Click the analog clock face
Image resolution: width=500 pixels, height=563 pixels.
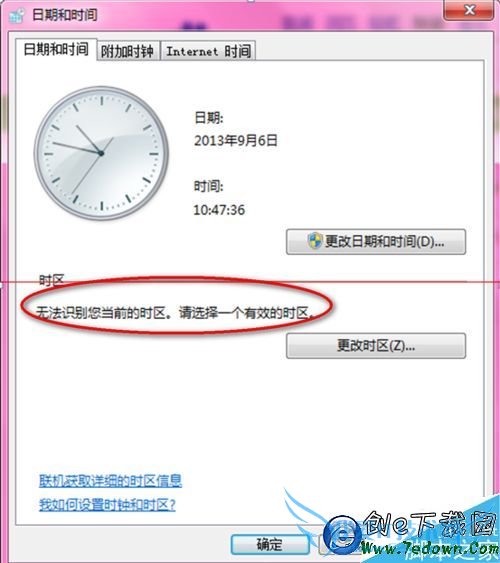click(101, 153)
